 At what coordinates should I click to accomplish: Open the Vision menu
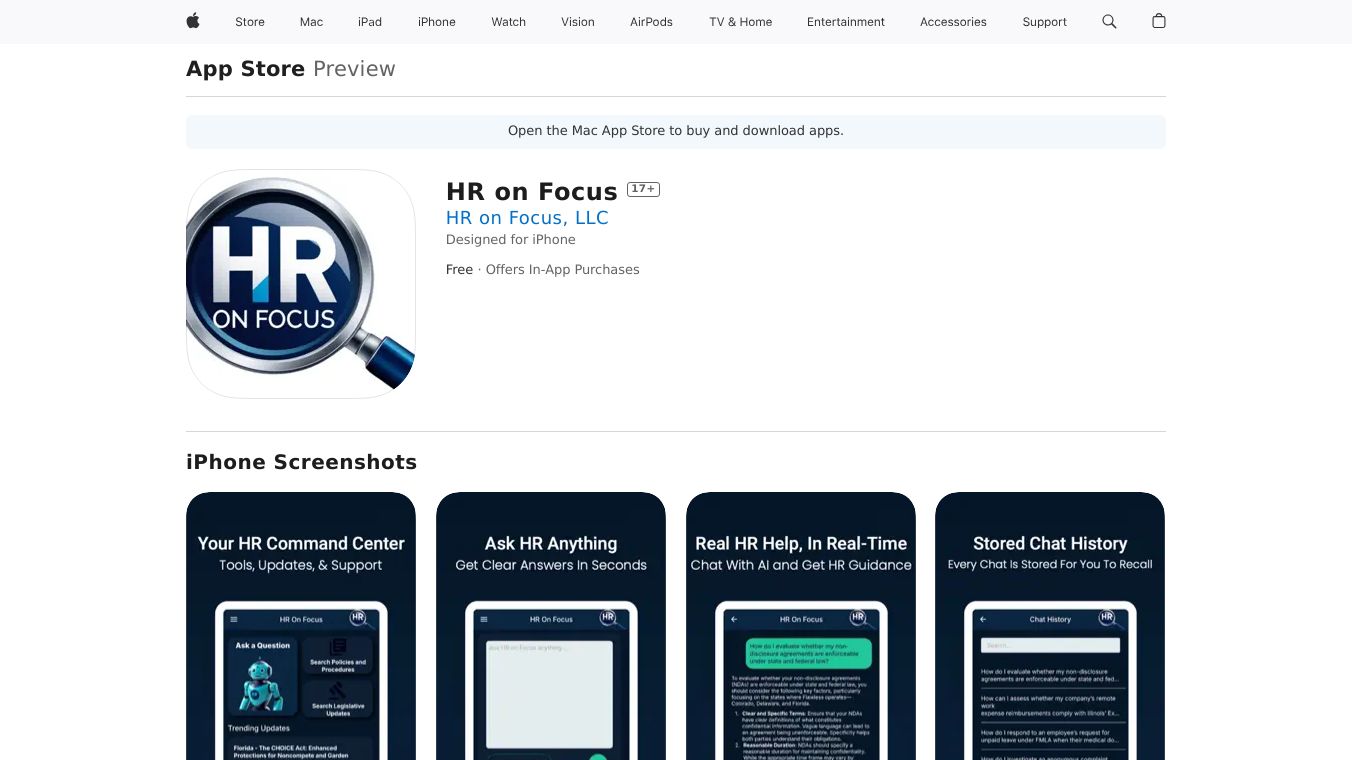(578, 22)
